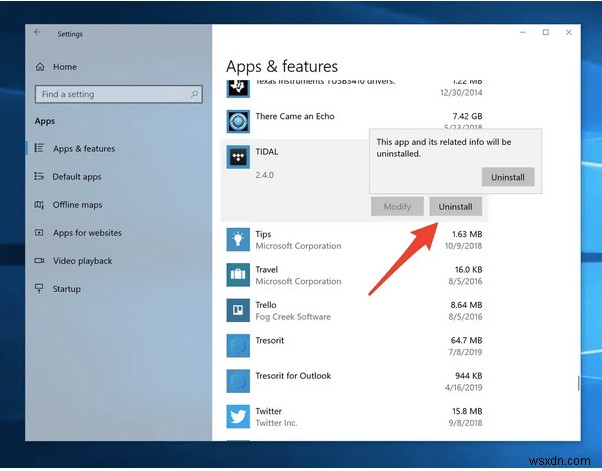The height and width of the screenshot is (471, 602).
Task: Click the There Came an Echo icon
Action: (238, 122)
